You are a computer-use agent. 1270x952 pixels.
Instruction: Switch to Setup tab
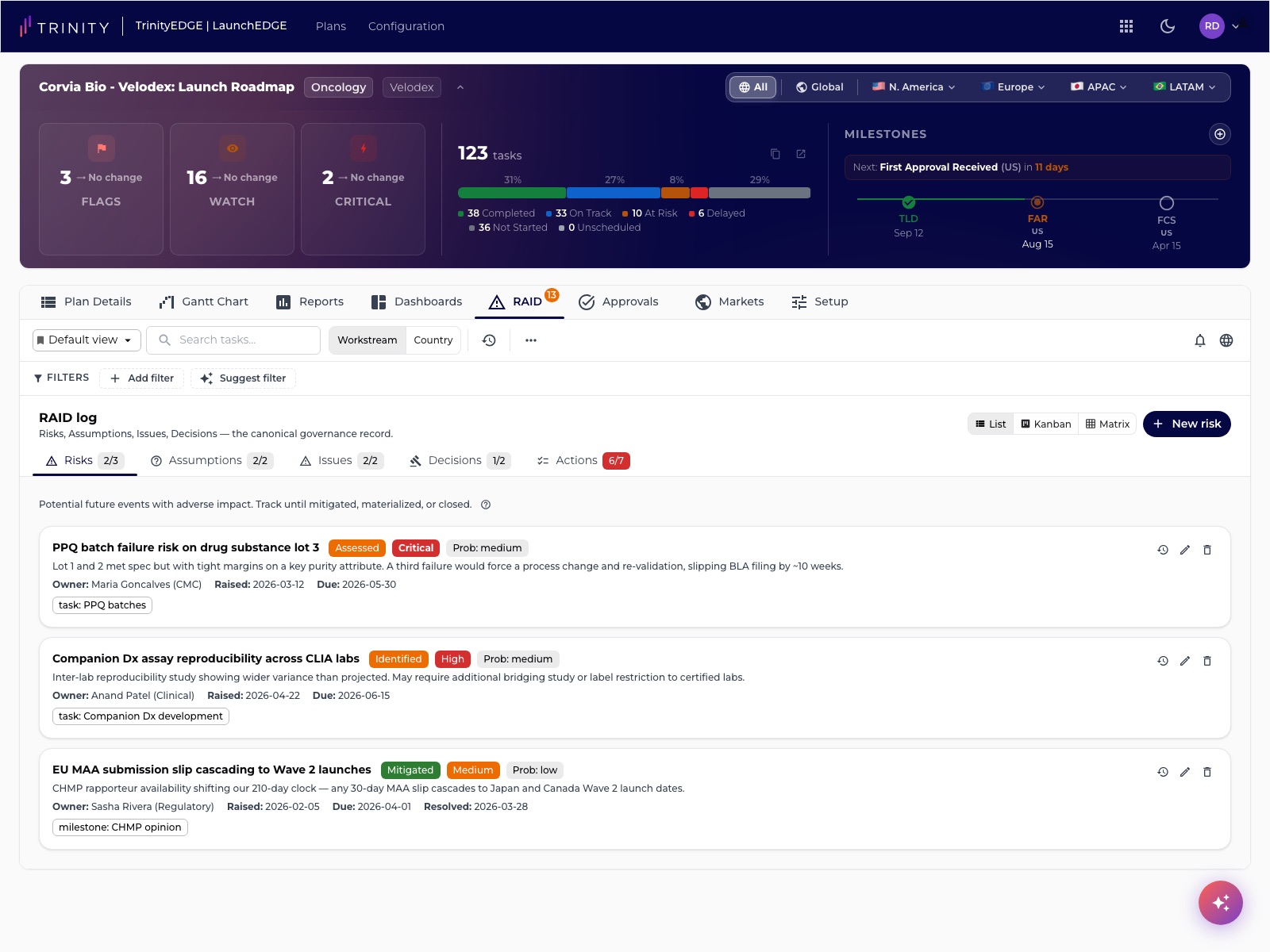pyautogui.click(x=820, y=301)
